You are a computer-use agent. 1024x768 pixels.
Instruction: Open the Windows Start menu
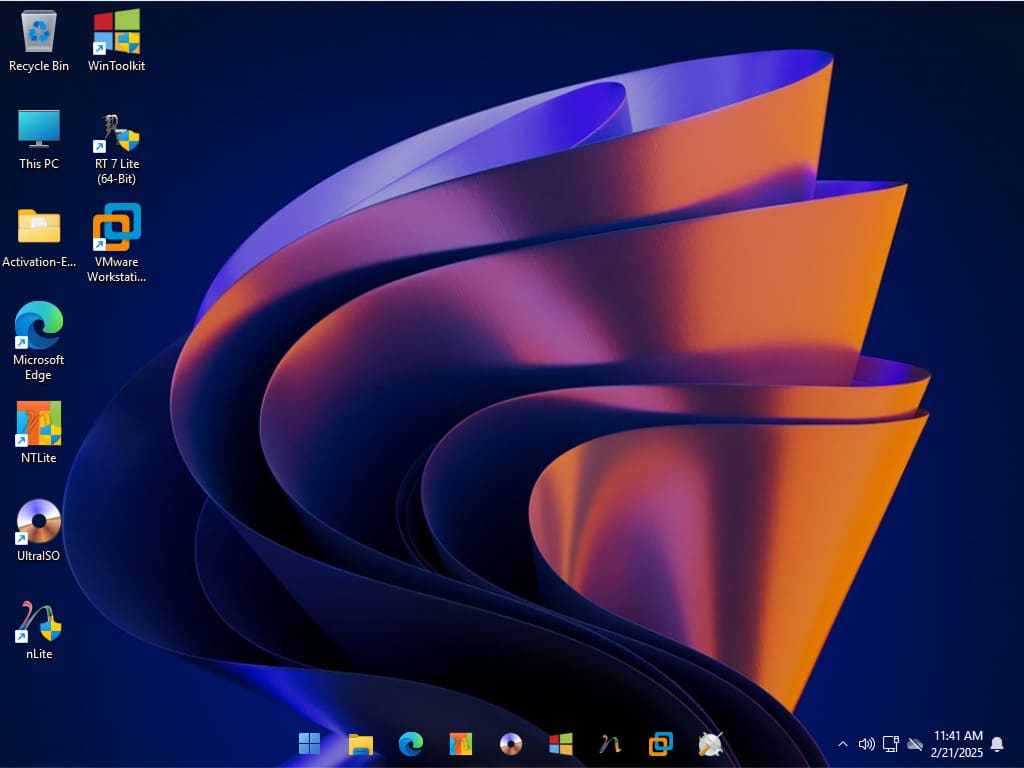click(310, 744)
